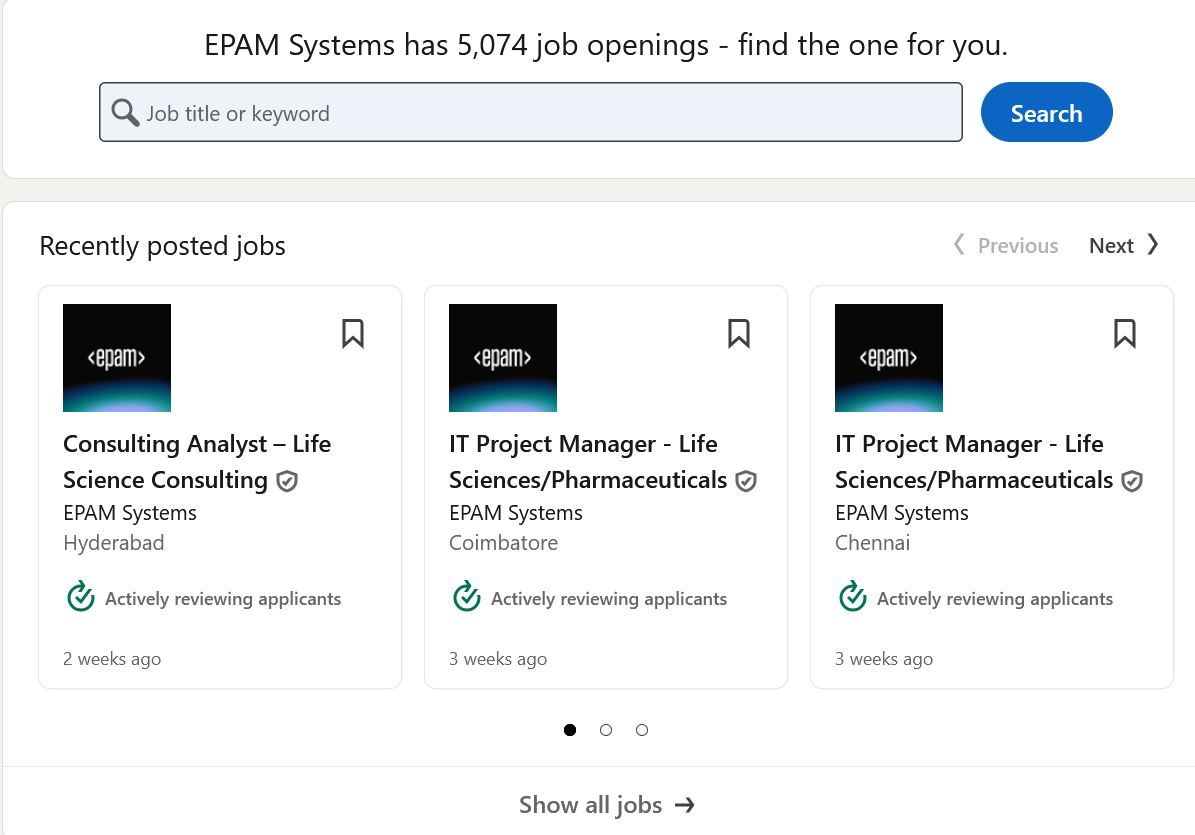Select the second carousel page dot

click(x=606, y=730)
